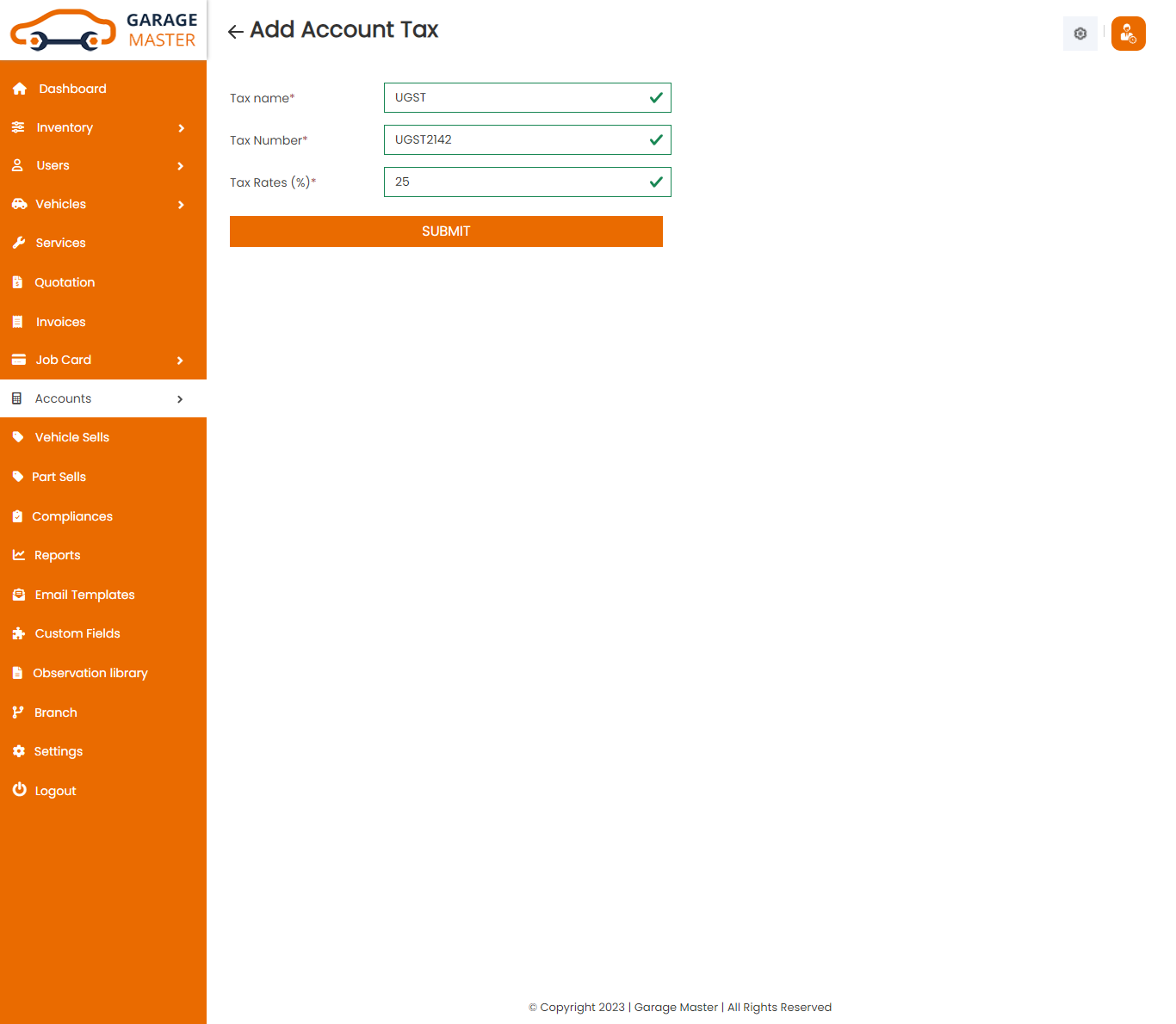This screenshot has height=1024, width=1176.
Task: Open the Job Card section
Action: (63, 360)
